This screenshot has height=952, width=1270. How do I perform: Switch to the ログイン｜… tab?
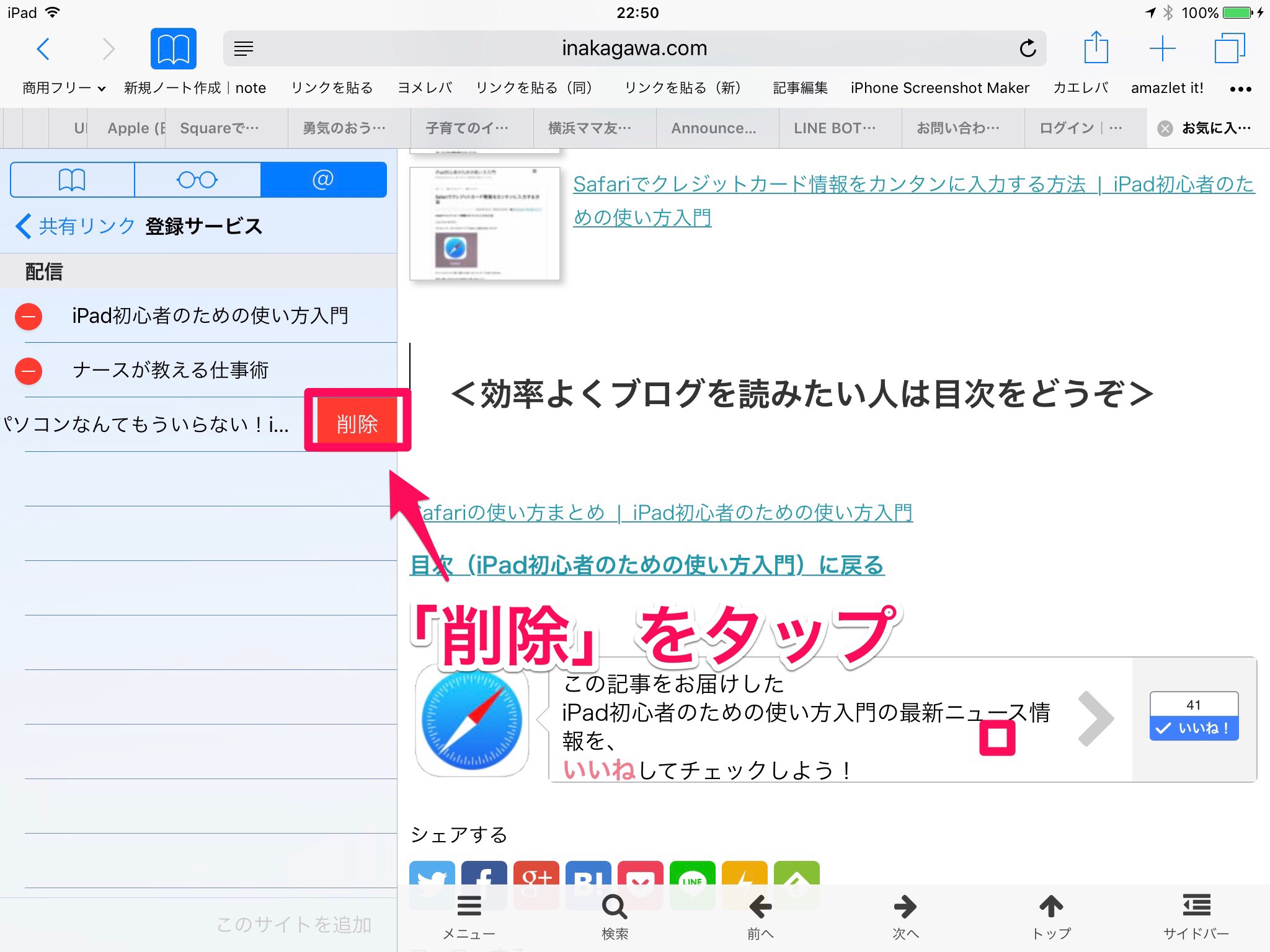1086,128
